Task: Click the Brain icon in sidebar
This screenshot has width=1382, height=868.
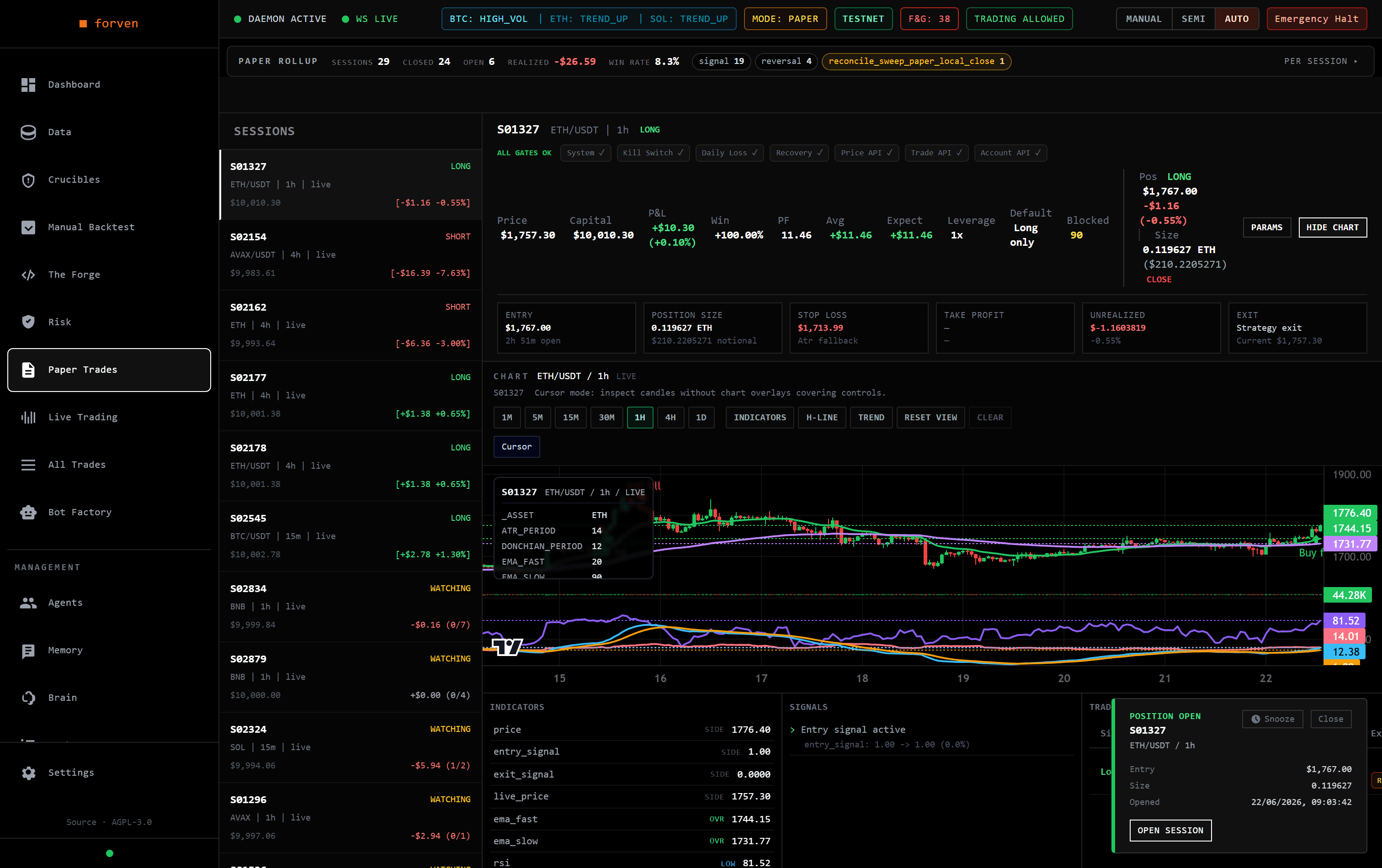Action: tap(28, 698)
